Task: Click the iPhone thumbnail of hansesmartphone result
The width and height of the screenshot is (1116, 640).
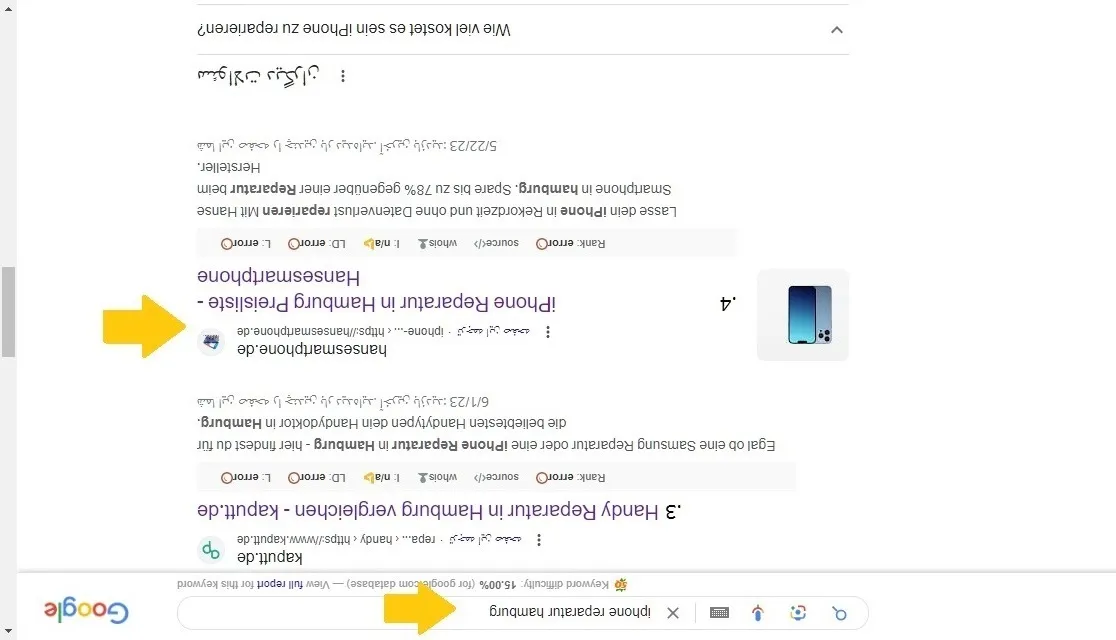Action: pos(803,315)
